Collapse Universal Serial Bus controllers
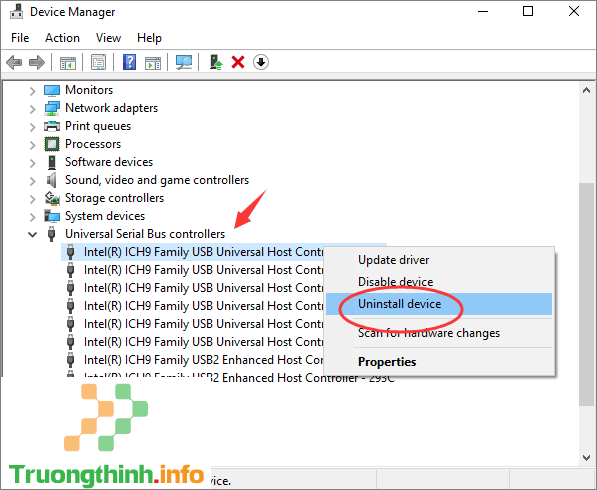This screenshot has height=490, width=597. pos(32,235)
